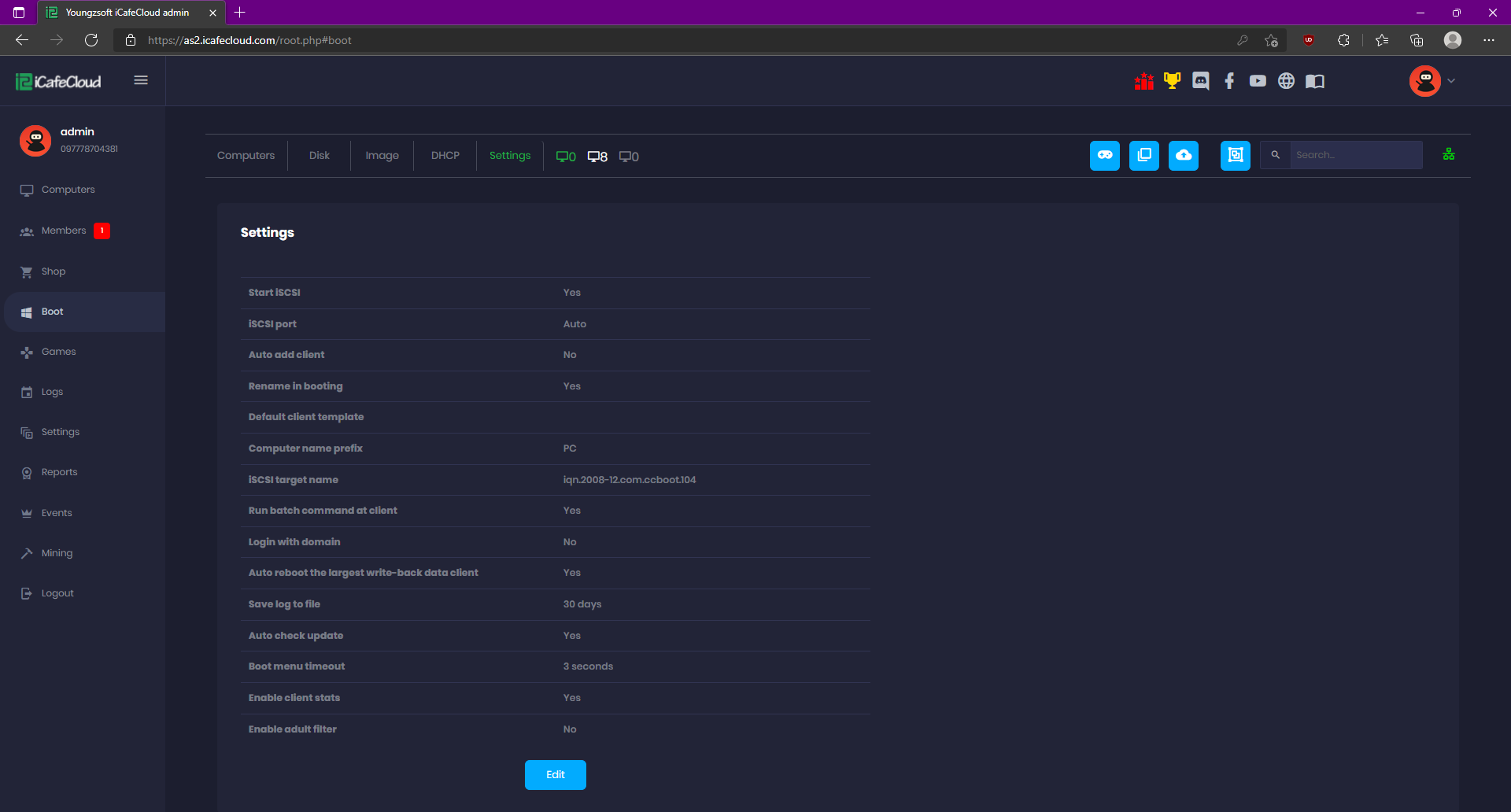Click the trophy leaderboard icon
This screenshot has height=812, width=1511.
pyautogui.click(x=1172, y=80)
